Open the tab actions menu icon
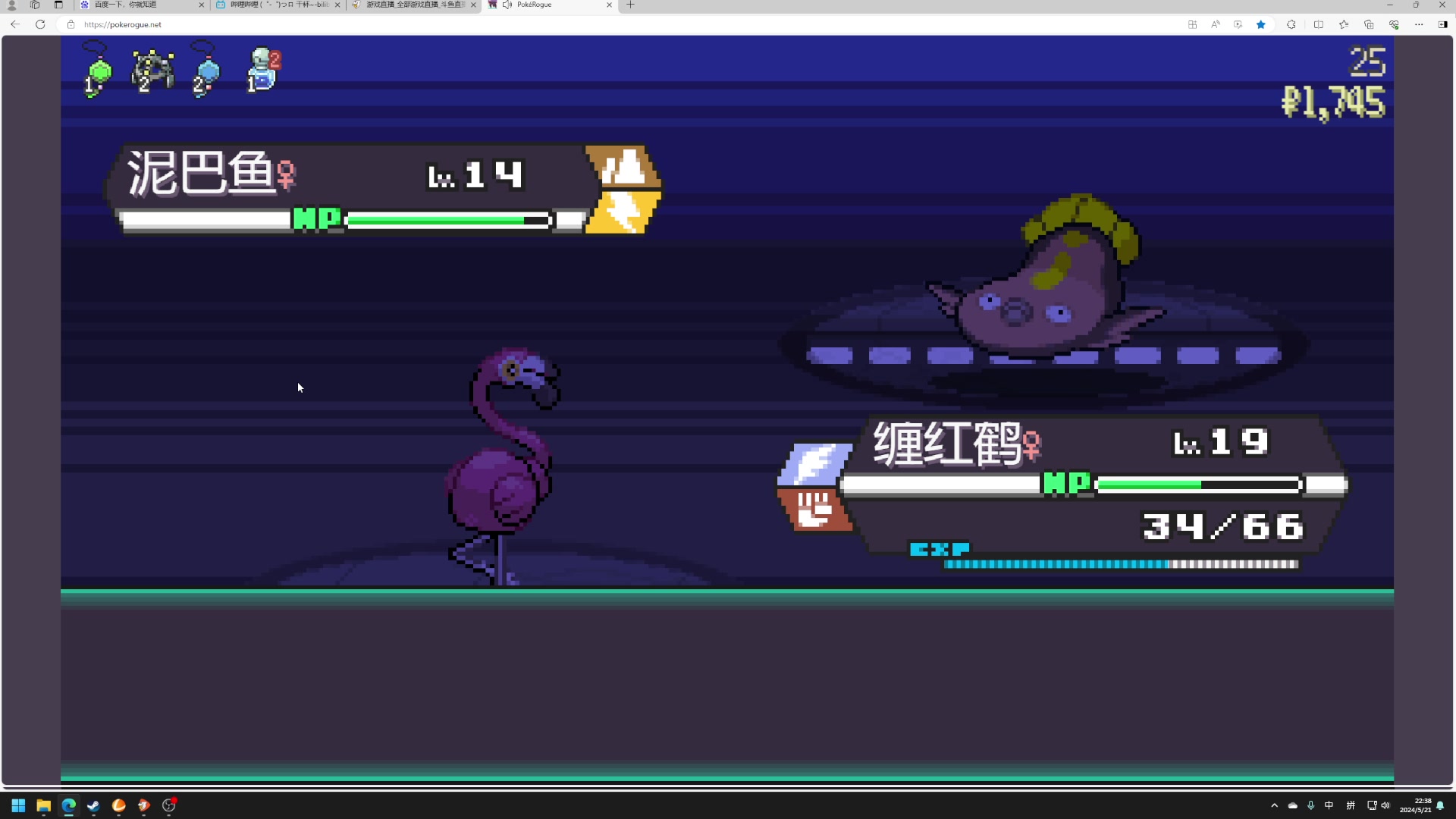 point(58,5)
